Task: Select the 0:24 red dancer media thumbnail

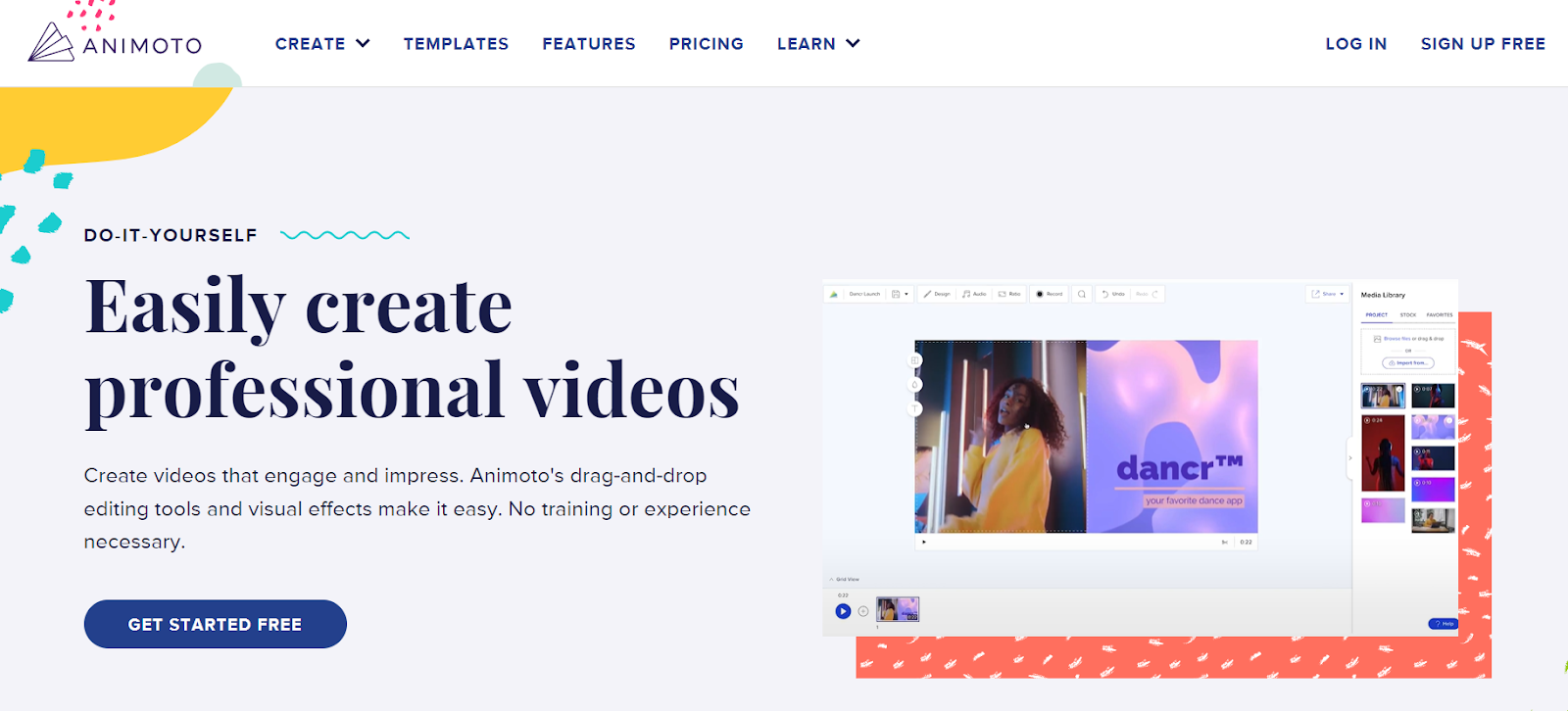Action: pyautogui.click(x=1383, y=452)
